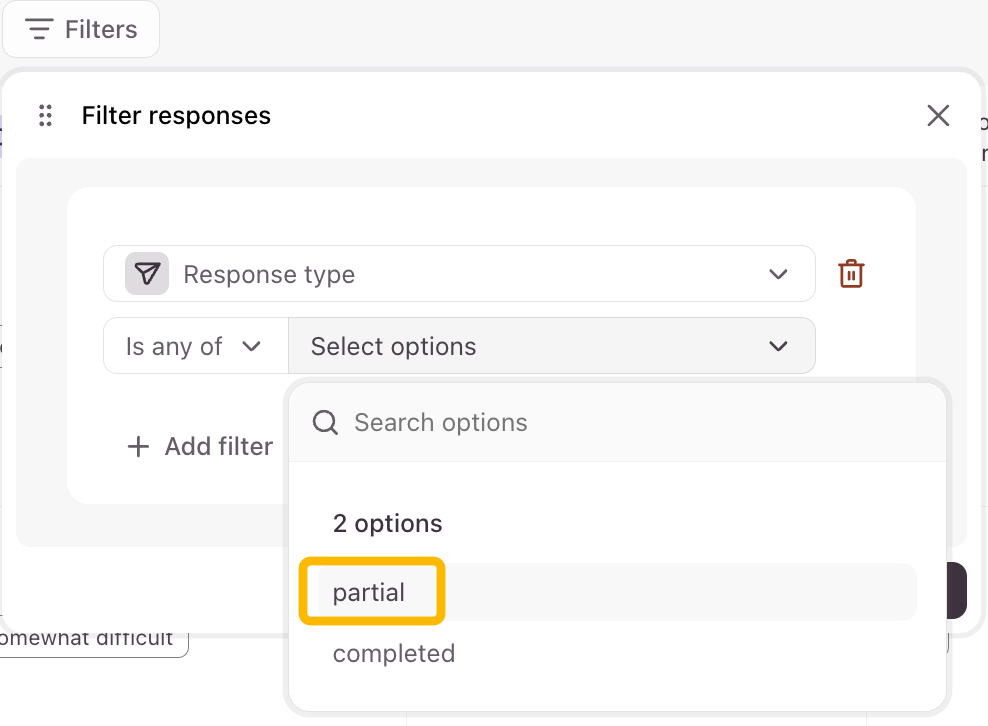Click the Add filter text

pos(218,446)
